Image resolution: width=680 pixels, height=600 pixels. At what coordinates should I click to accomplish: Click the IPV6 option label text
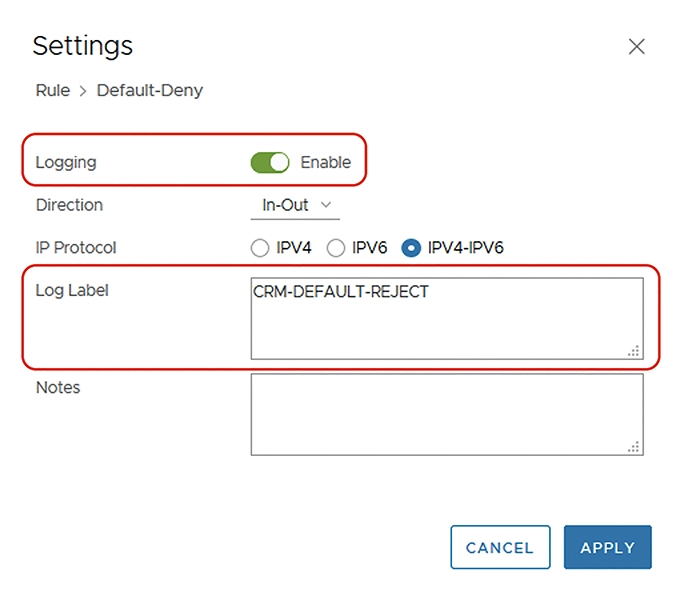tap(369, 248)
